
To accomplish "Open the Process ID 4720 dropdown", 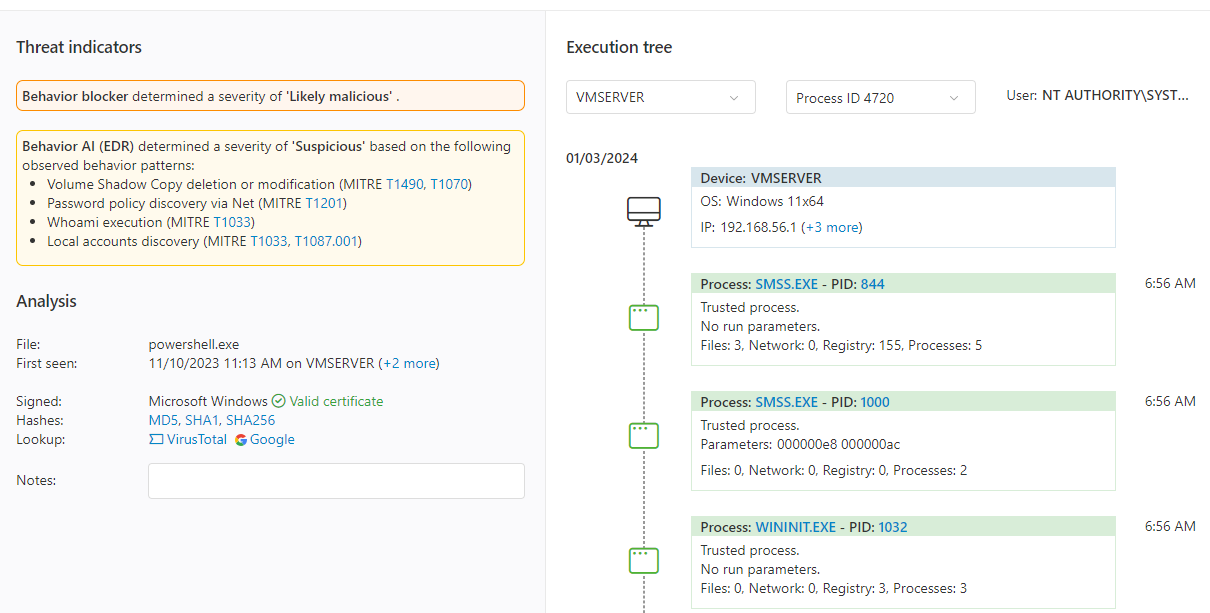I will (880, 97).
